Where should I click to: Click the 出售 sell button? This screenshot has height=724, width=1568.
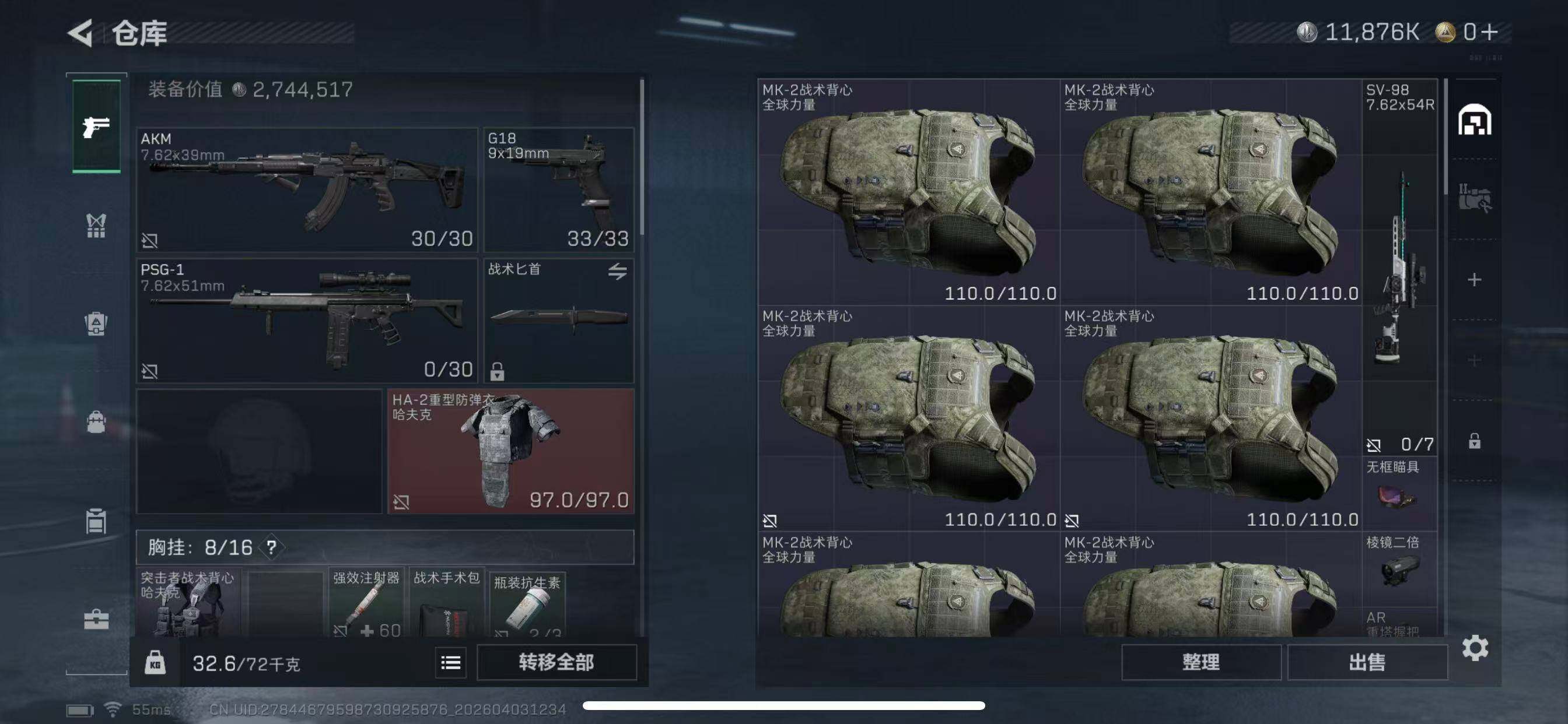pos(1367,662)
